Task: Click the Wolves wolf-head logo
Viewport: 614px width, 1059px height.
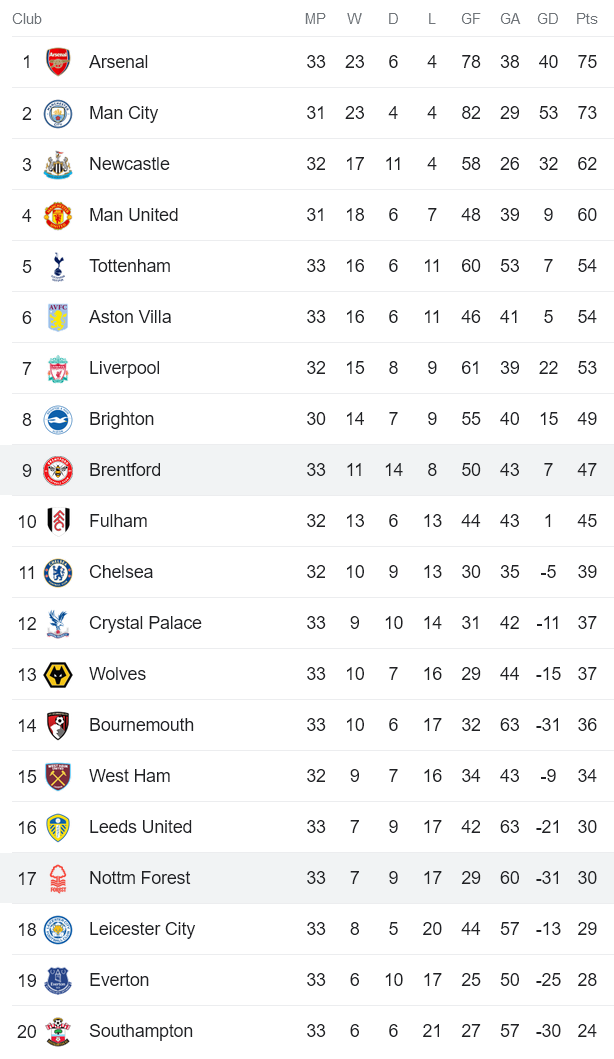Action: (58, 674)
